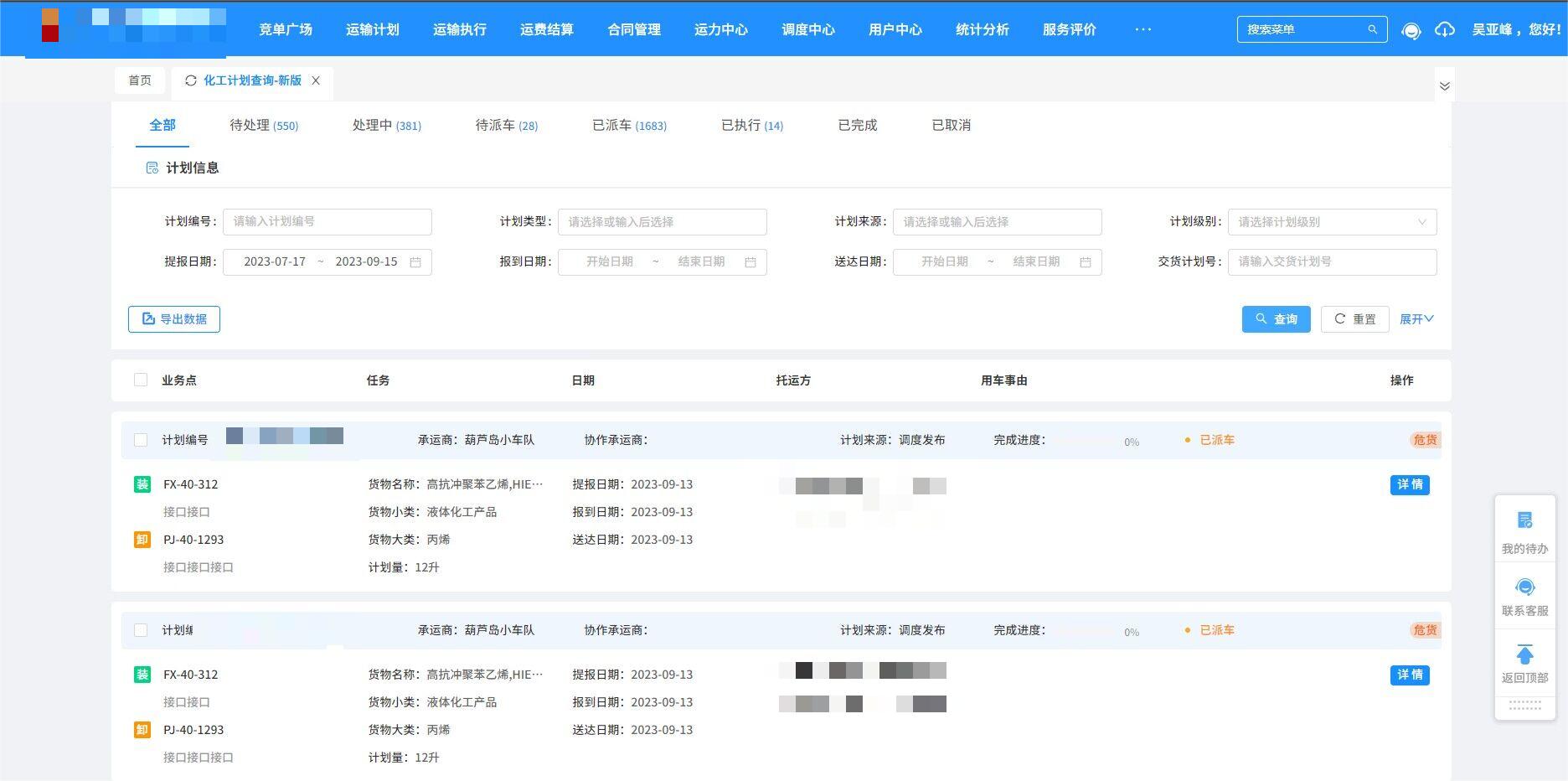Focus the 交货计划号 input field
The width and height of the screenshot is (1568, 781).
coord(1332,262)
